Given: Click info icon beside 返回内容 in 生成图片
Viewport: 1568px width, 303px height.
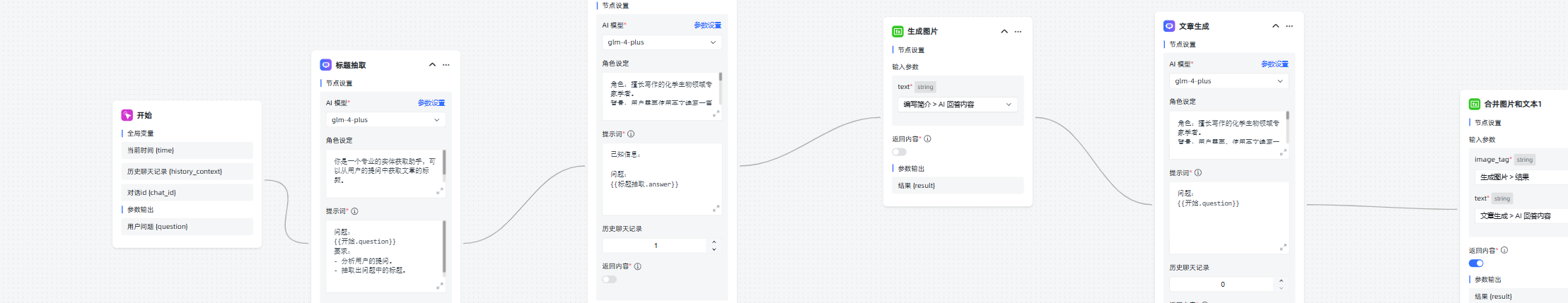Looking at the screenshot, I should (x=927, y=139).
